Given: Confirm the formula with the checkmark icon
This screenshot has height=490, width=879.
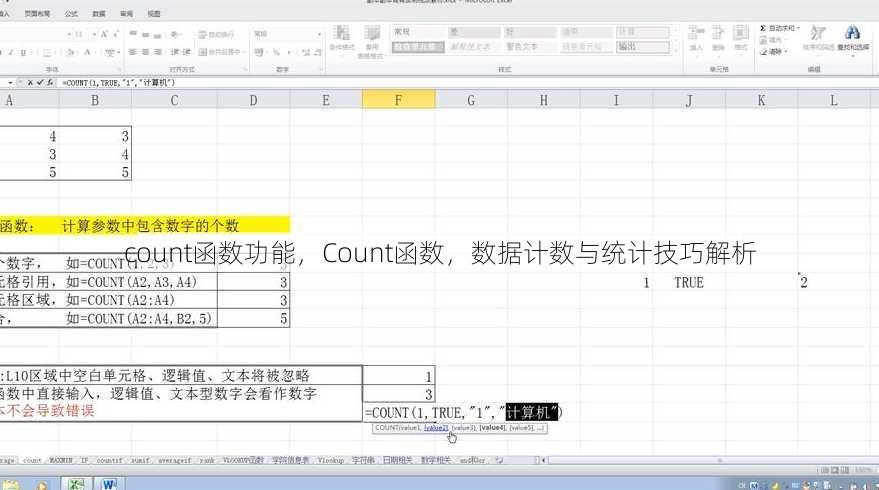Looking at the screenshot, I should point(40,82).
